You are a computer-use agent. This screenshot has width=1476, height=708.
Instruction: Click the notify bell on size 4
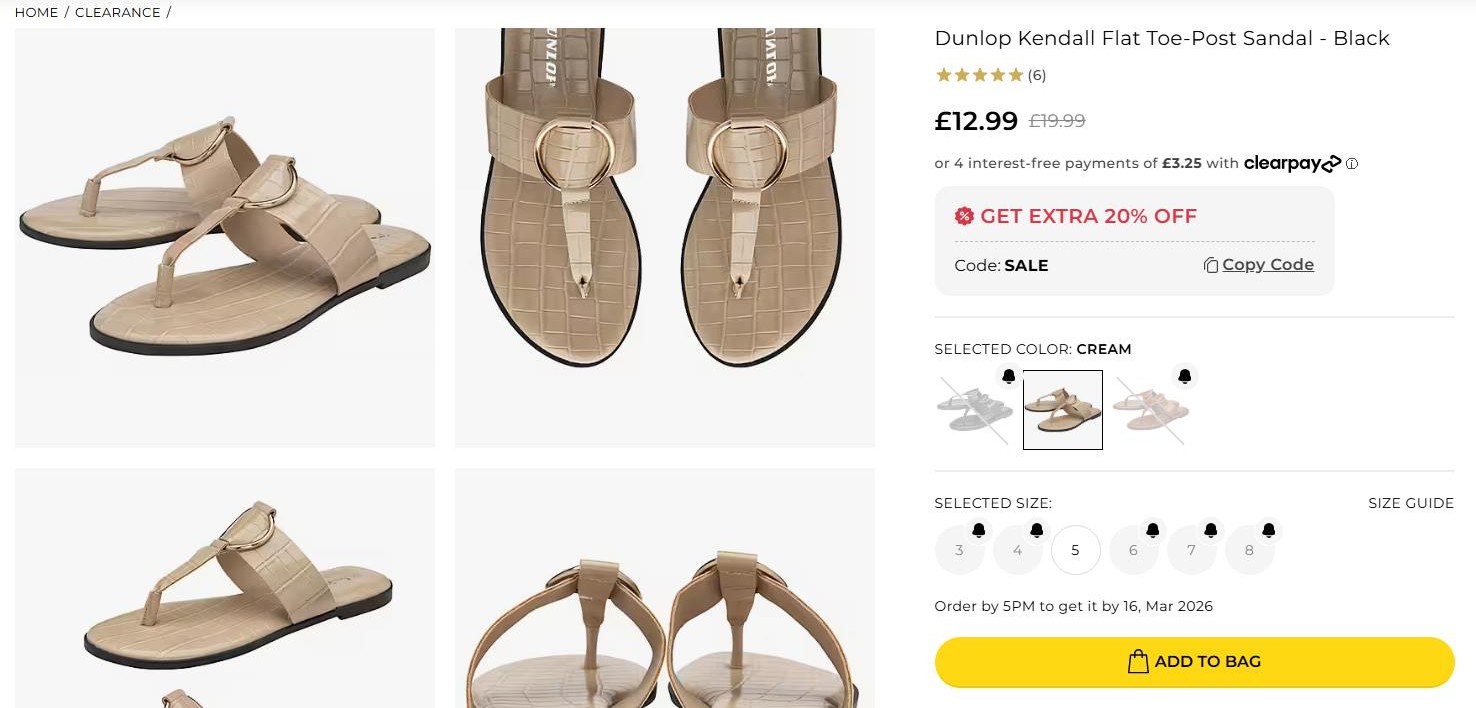tap(1037, 530)
